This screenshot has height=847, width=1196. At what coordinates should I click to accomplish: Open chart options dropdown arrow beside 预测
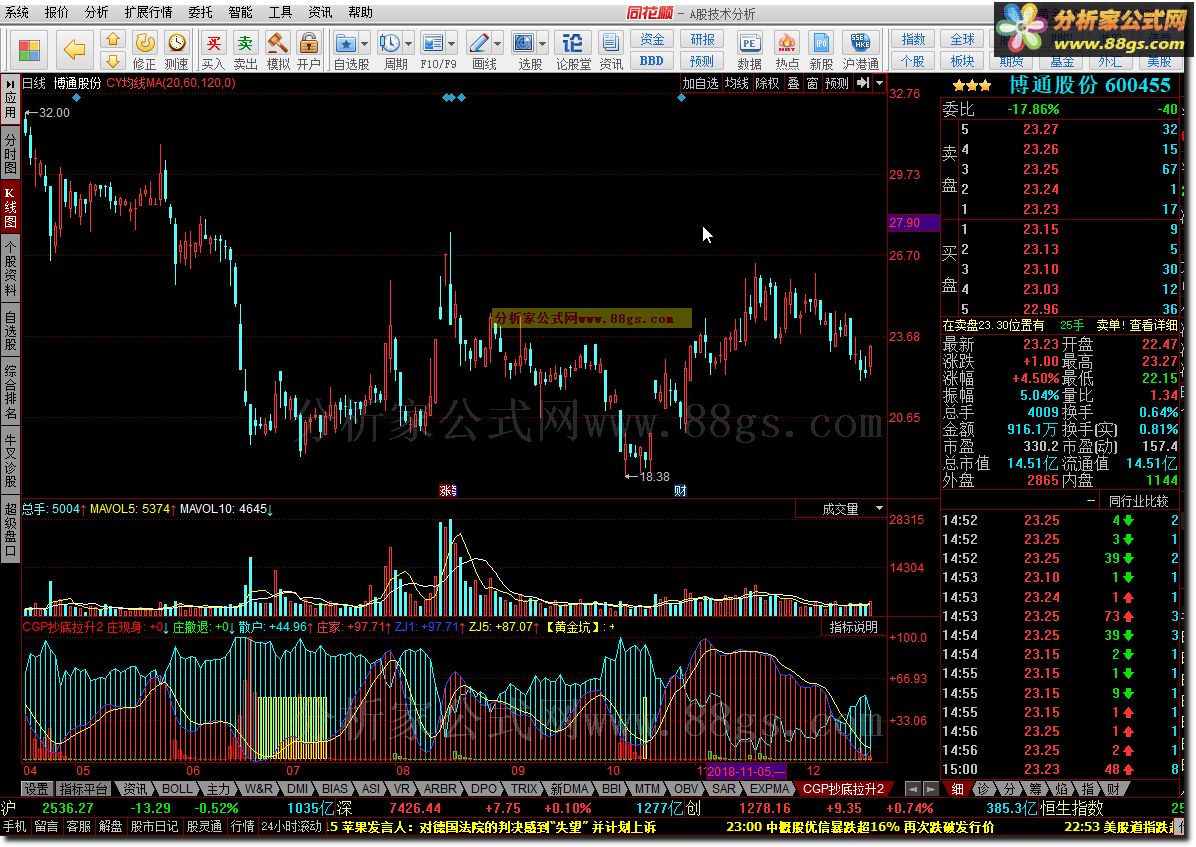coord(879,83)
